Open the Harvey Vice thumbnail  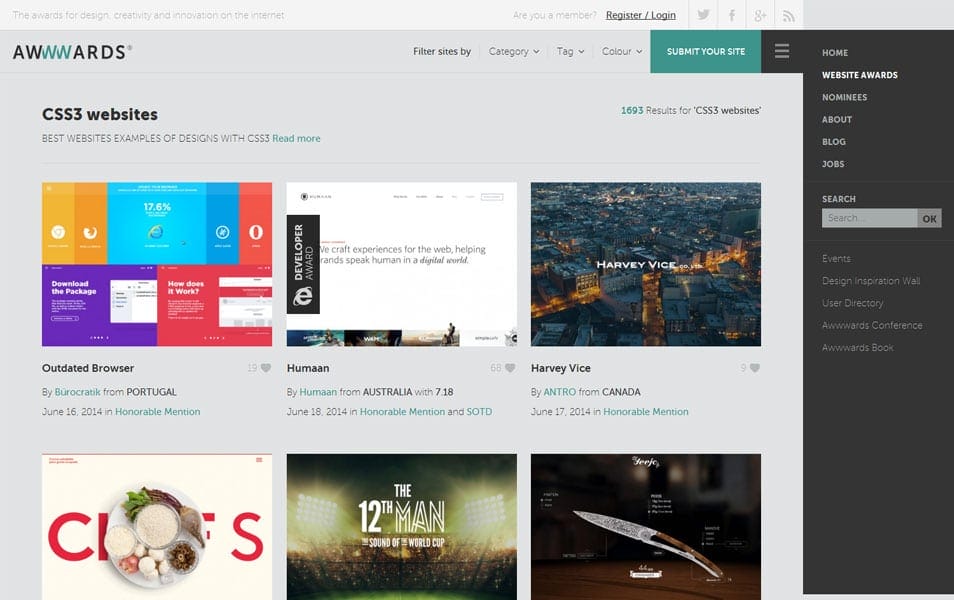point(646,264)
